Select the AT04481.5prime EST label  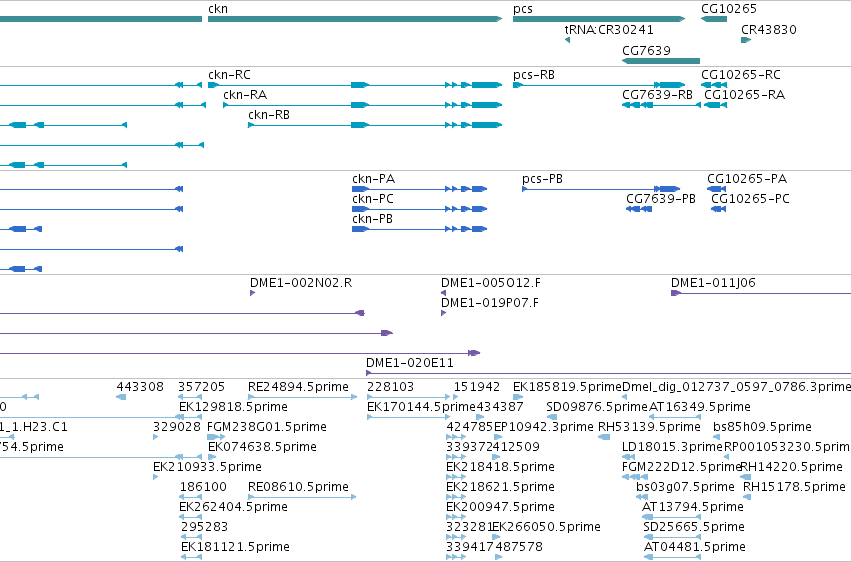click(x=694, y=547)
